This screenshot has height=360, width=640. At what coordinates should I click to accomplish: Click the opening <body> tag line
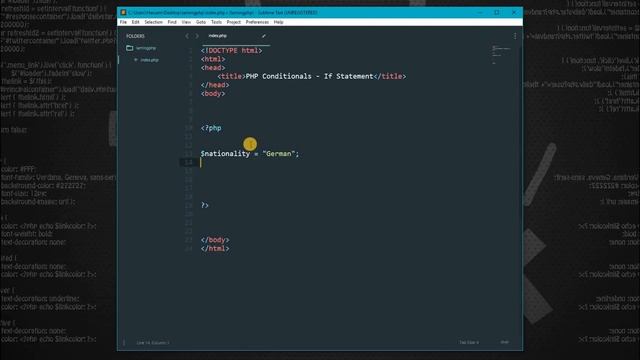click(213, 93)
